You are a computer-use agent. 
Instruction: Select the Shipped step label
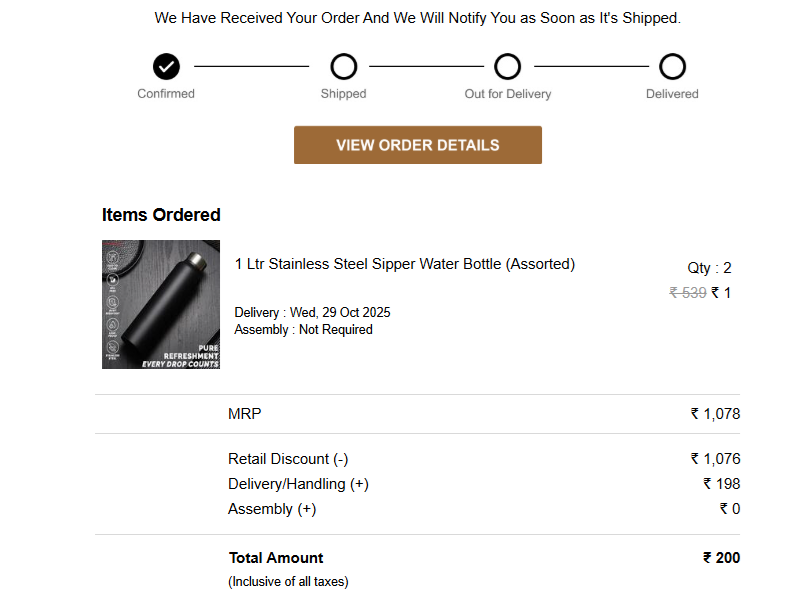[x=343, y=94]
